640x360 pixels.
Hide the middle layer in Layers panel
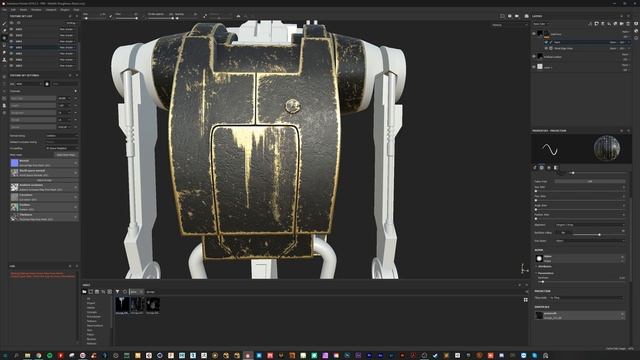point(534,56)
